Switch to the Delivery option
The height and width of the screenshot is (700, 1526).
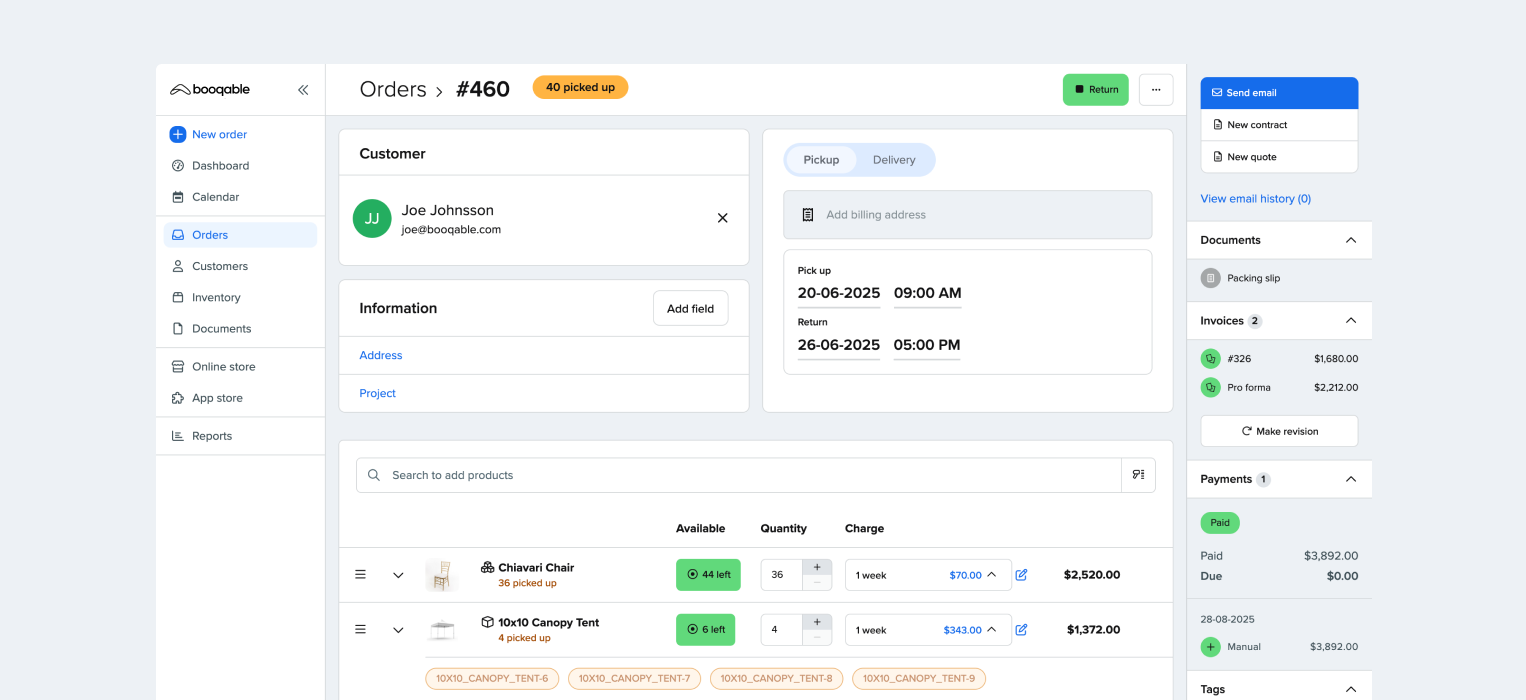894,160
